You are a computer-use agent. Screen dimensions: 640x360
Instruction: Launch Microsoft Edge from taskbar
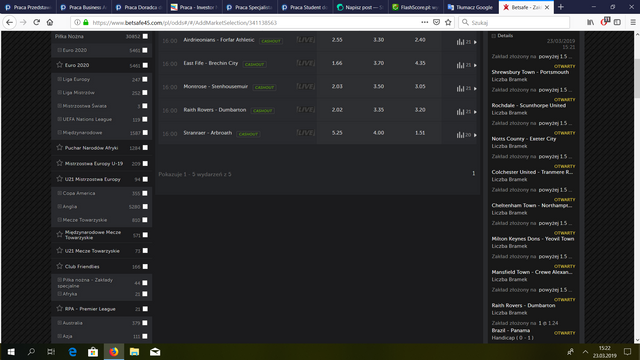coord(72,351)
